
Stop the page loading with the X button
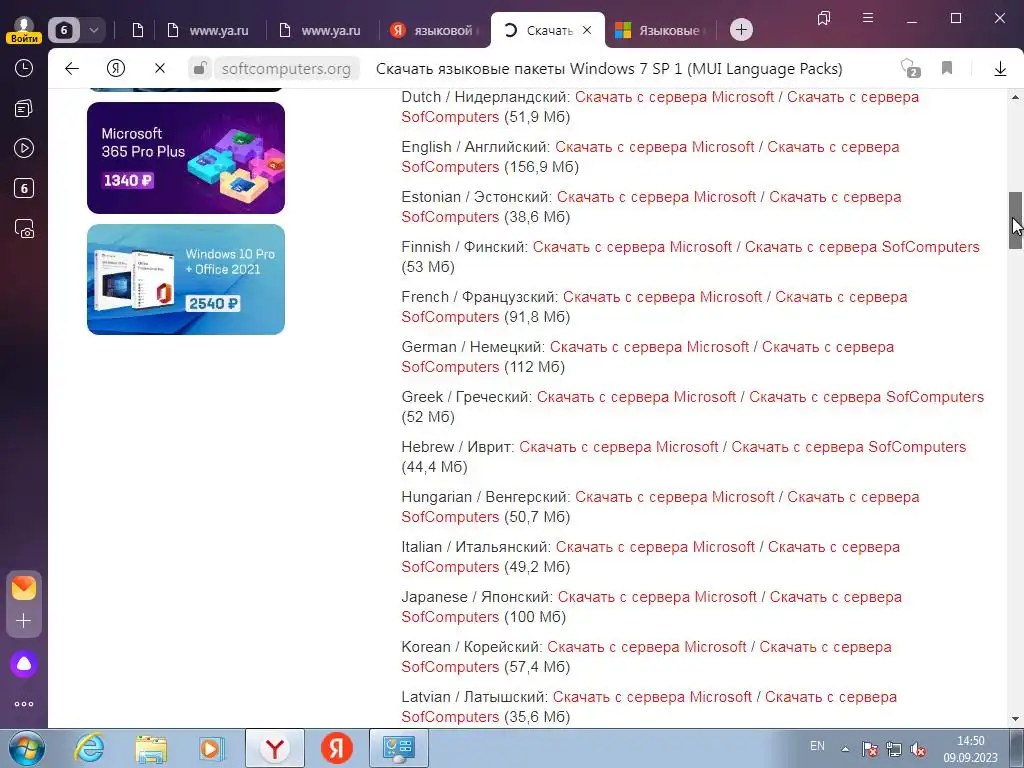point(159,69)
